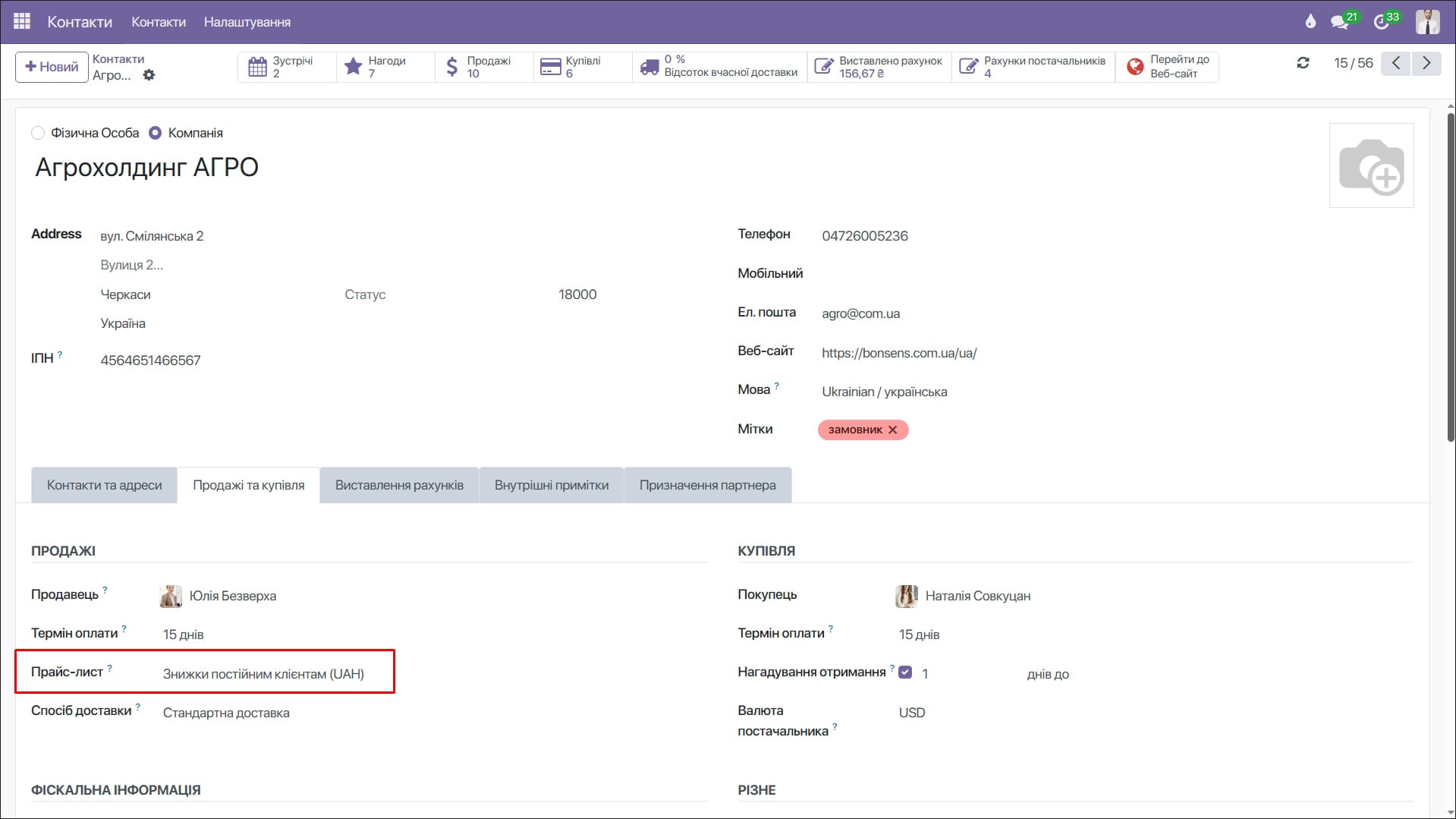Open the Прайс-лист dropdown field
The height and width of the screenshot is (819, 1456).
tap(263, 674)
